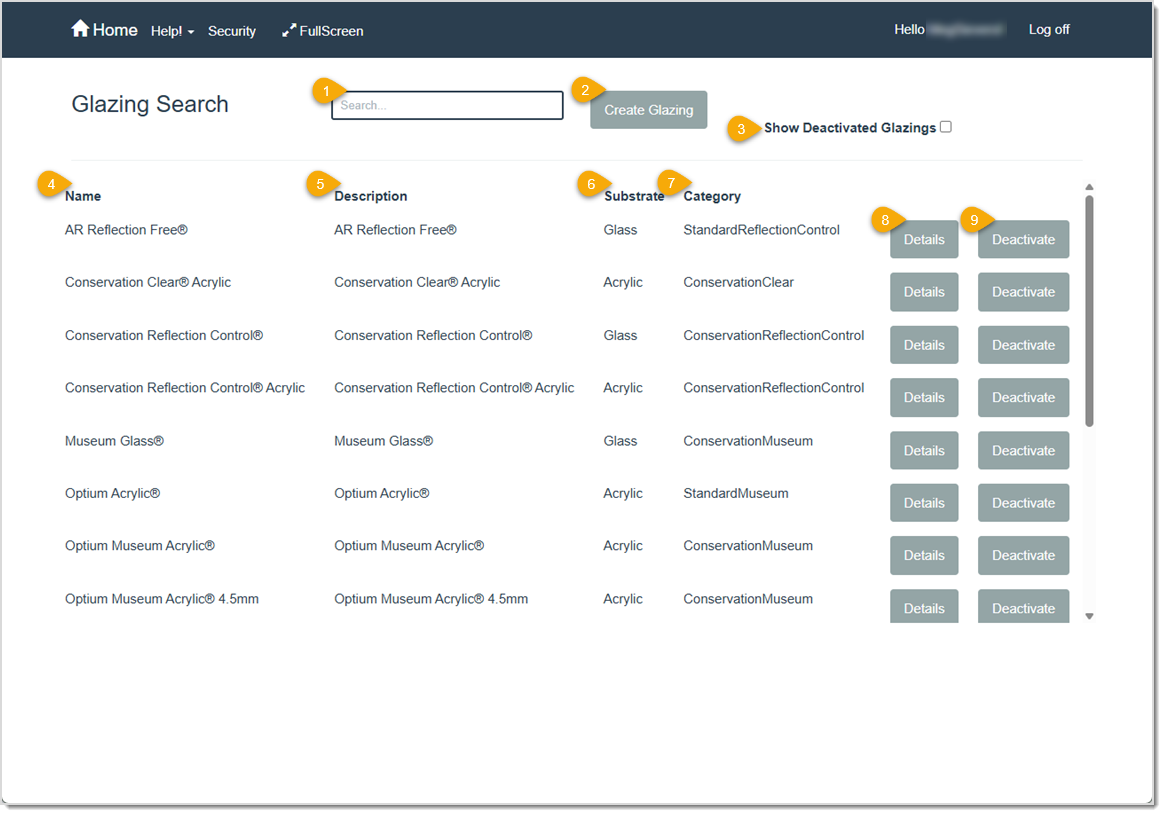The height and width of the screenshot is (815, 1164).
Task: Open the Help dropdown menu
Action: [171, 30]
